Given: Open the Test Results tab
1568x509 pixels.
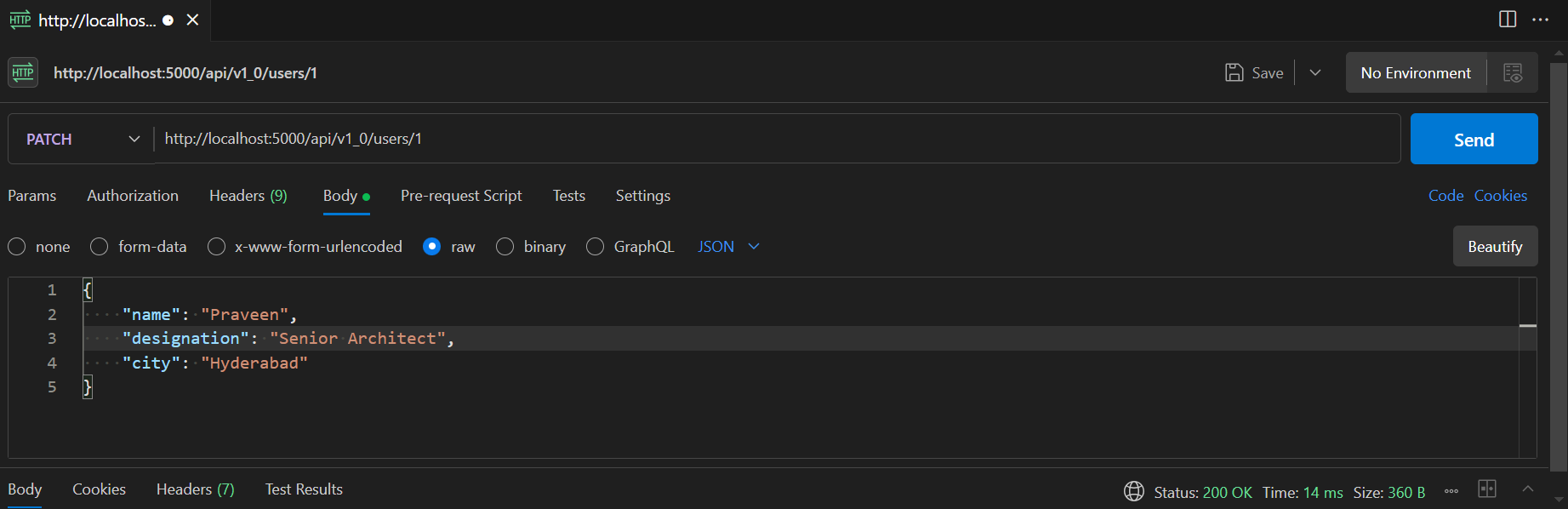Looking at the screenshot, I should click(304, 489).
